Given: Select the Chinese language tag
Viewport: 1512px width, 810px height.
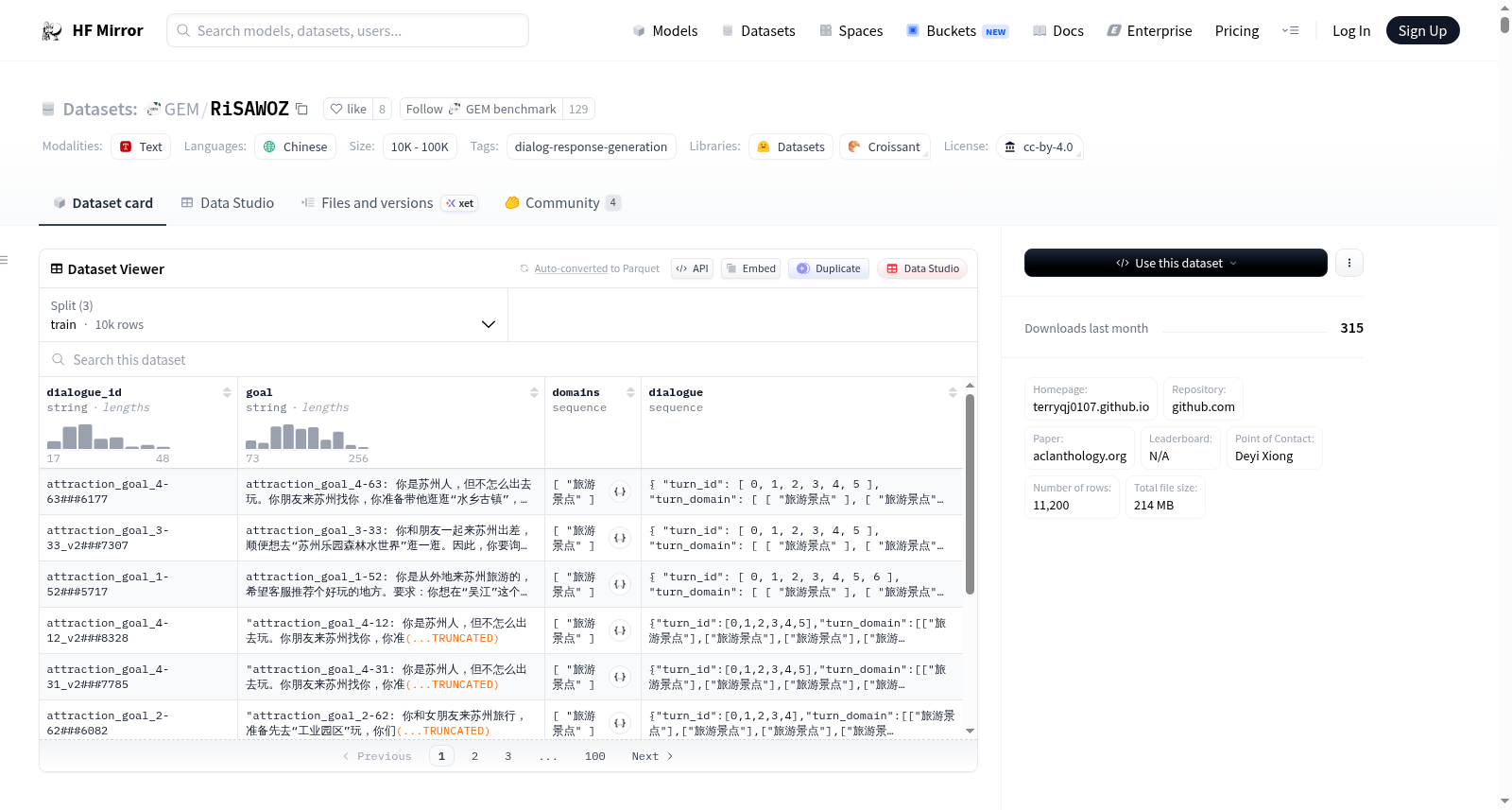Looking at the screenshot, I should click(295, 146).
